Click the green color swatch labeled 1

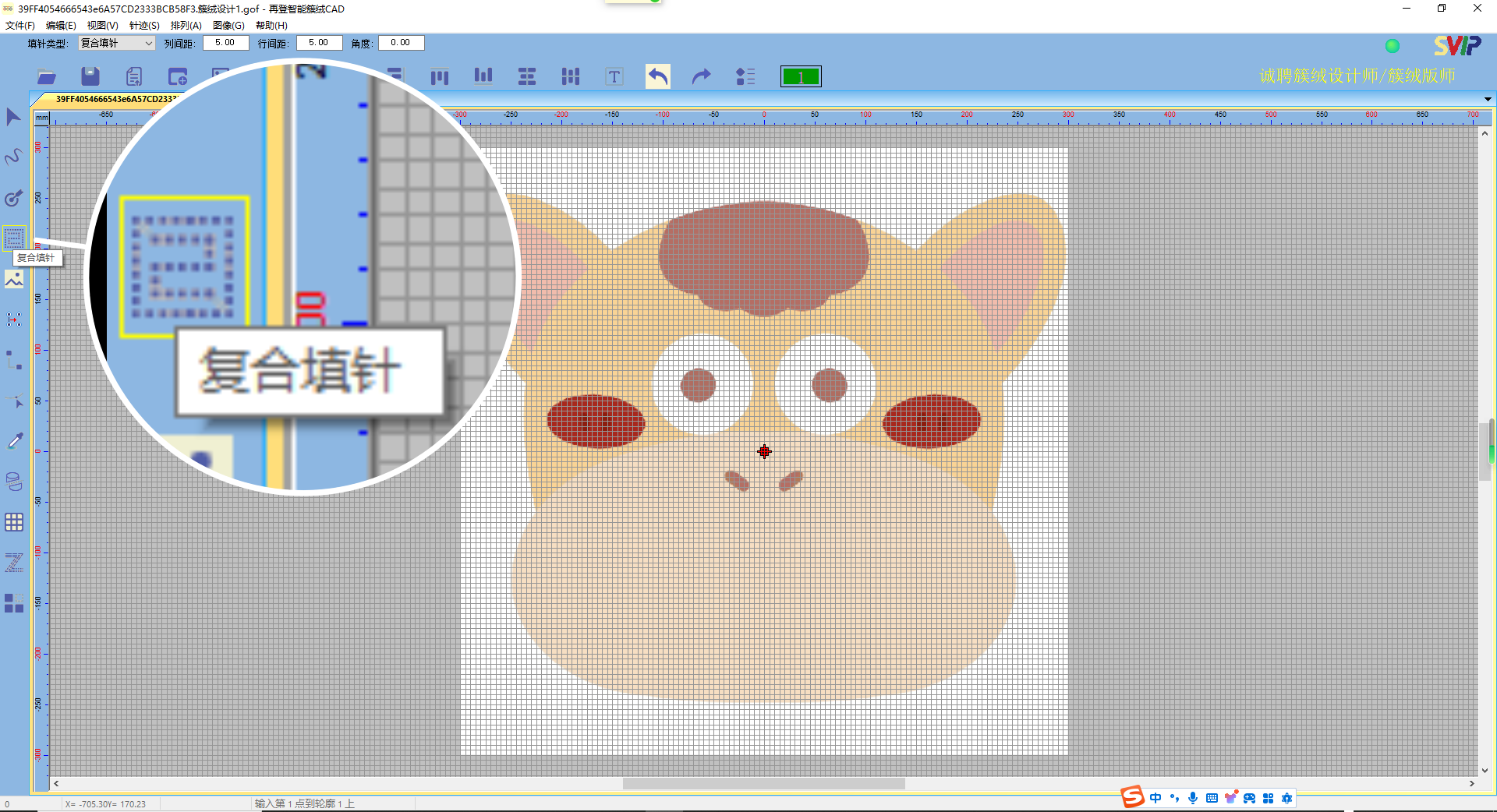point(801,76)
